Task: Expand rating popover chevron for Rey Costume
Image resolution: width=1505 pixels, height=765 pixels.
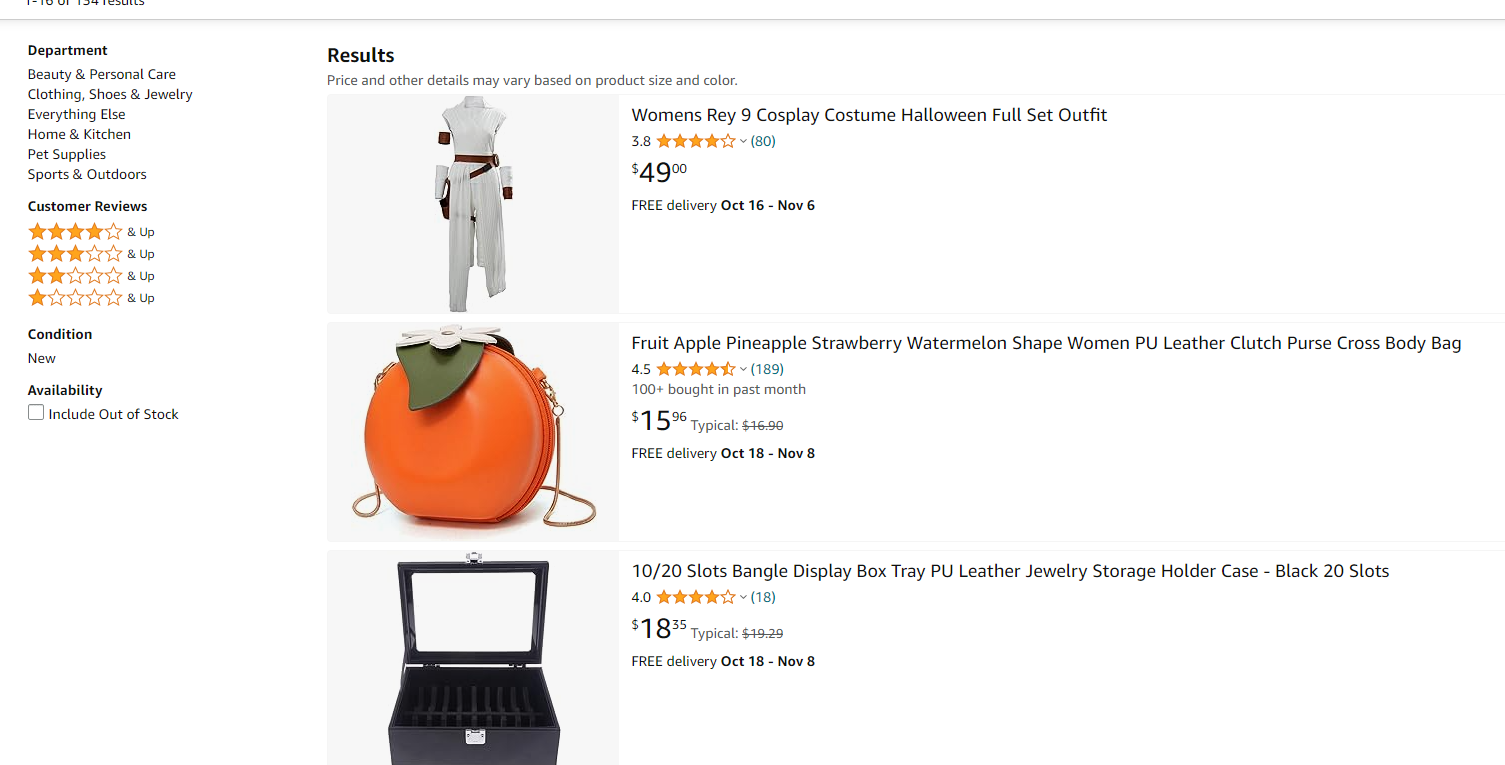Action: pos(743,142)
